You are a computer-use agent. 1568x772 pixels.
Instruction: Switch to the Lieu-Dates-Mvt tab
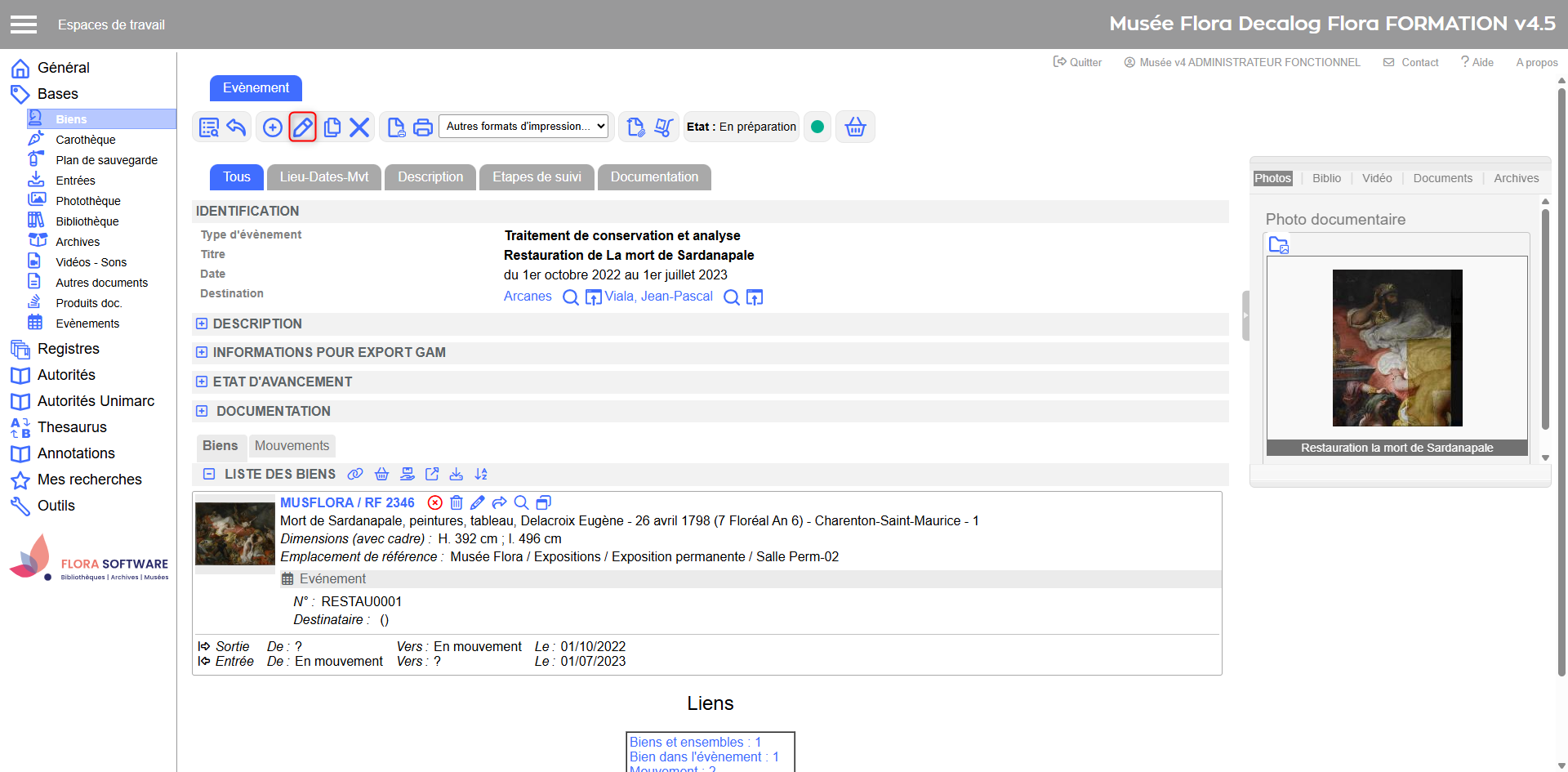(323, 177)
